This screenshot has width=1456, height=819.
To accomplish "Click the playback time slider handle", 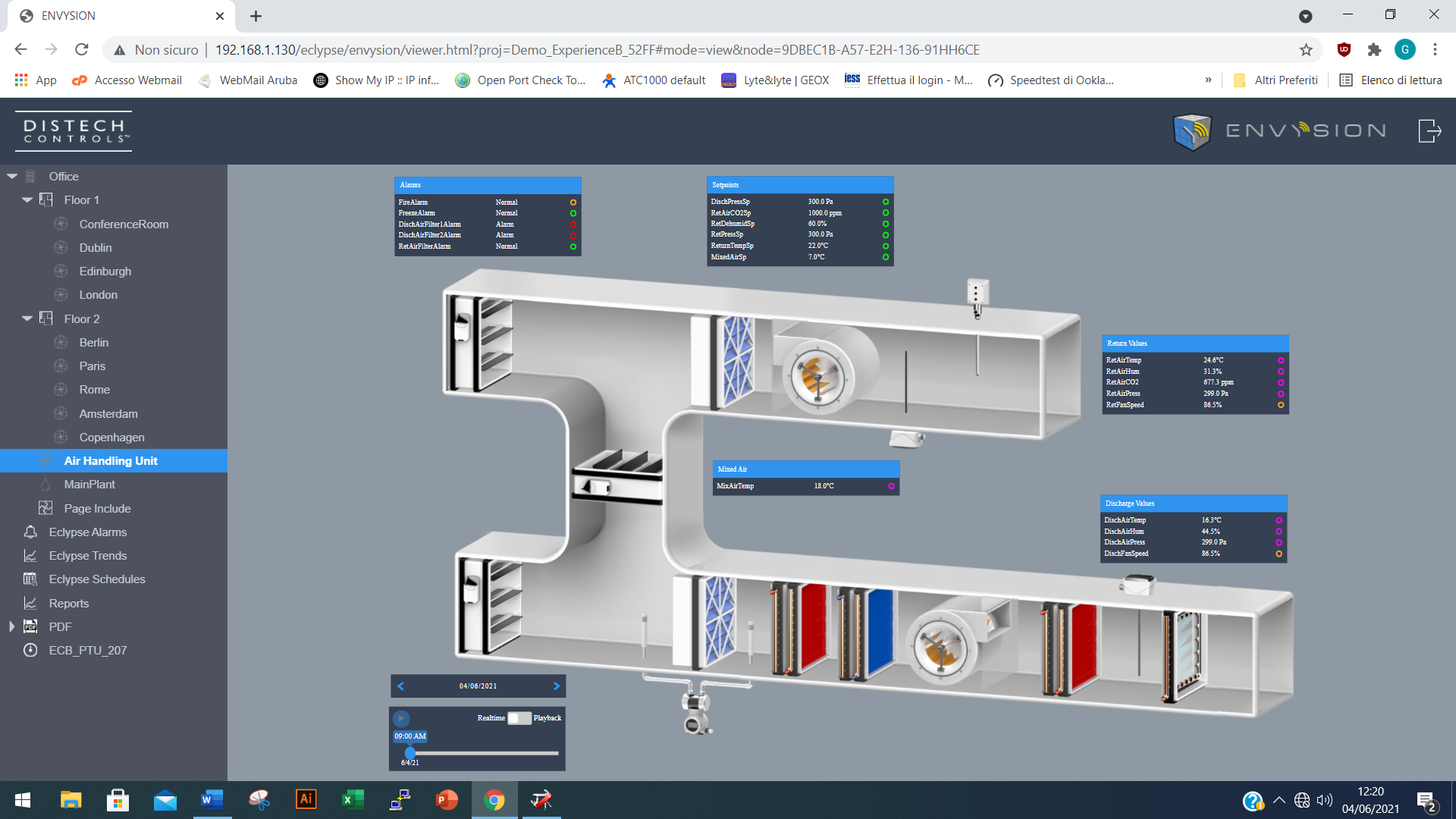I will (410, 753).
